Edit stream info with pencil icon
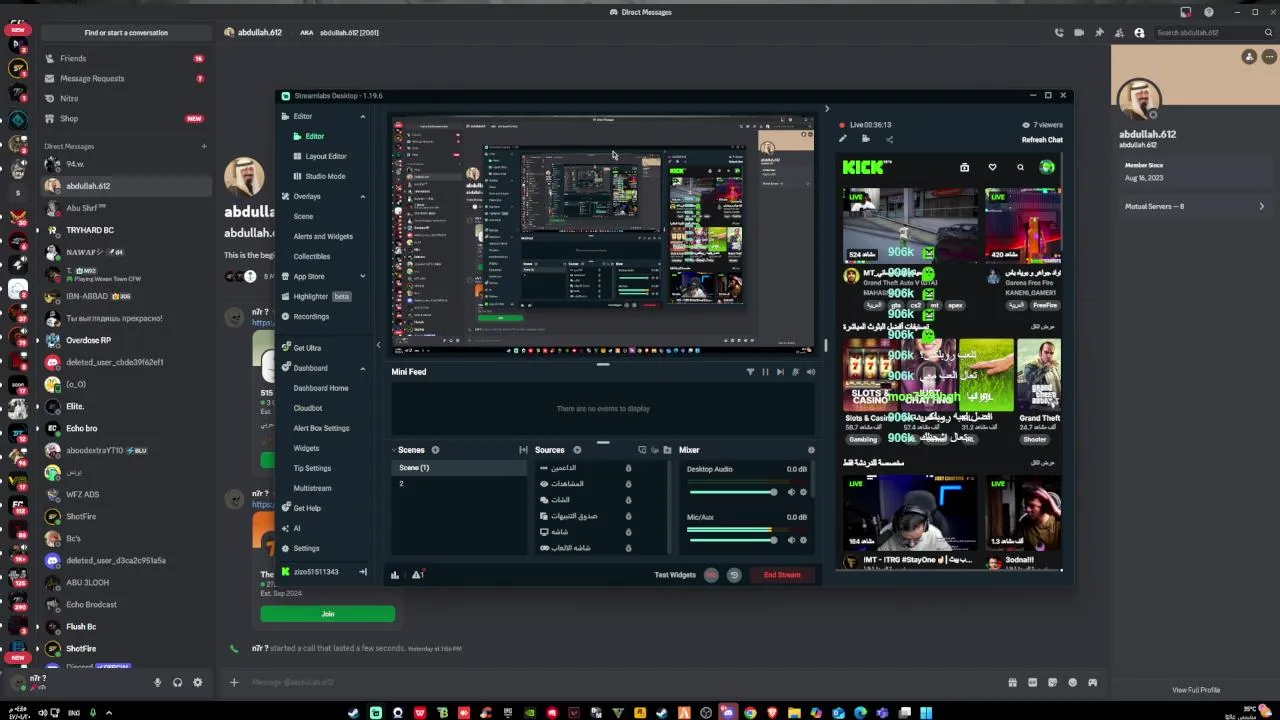 [843, 139]
